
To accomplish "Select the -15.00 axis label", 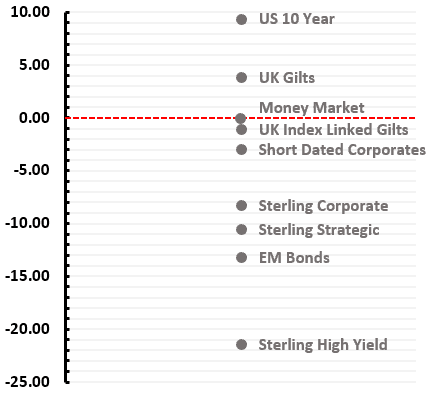I will (27, 276).
